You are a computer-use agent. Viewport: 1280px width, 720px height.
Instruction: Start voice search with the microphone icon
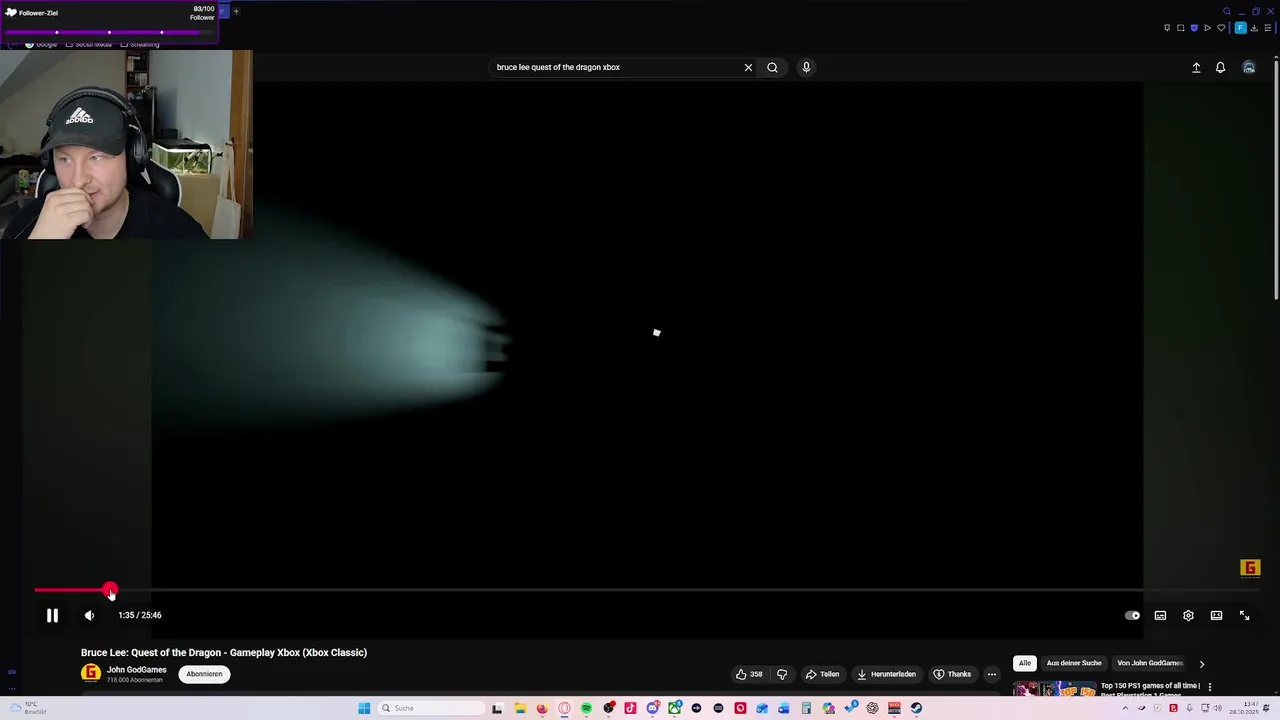[x=806, y=67]
